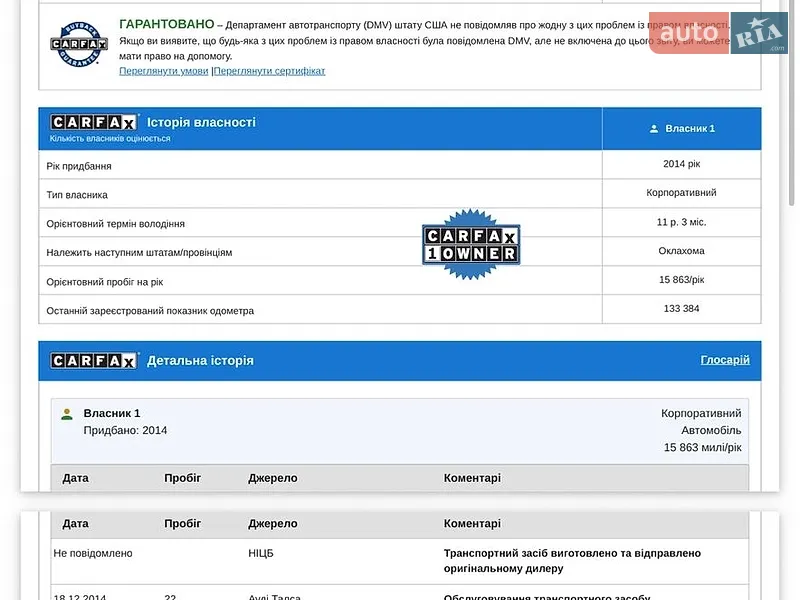This screenshot has height=600, width=800.
Task: Select the Корпоративний owner type cell
Action: tap(681, 192)
